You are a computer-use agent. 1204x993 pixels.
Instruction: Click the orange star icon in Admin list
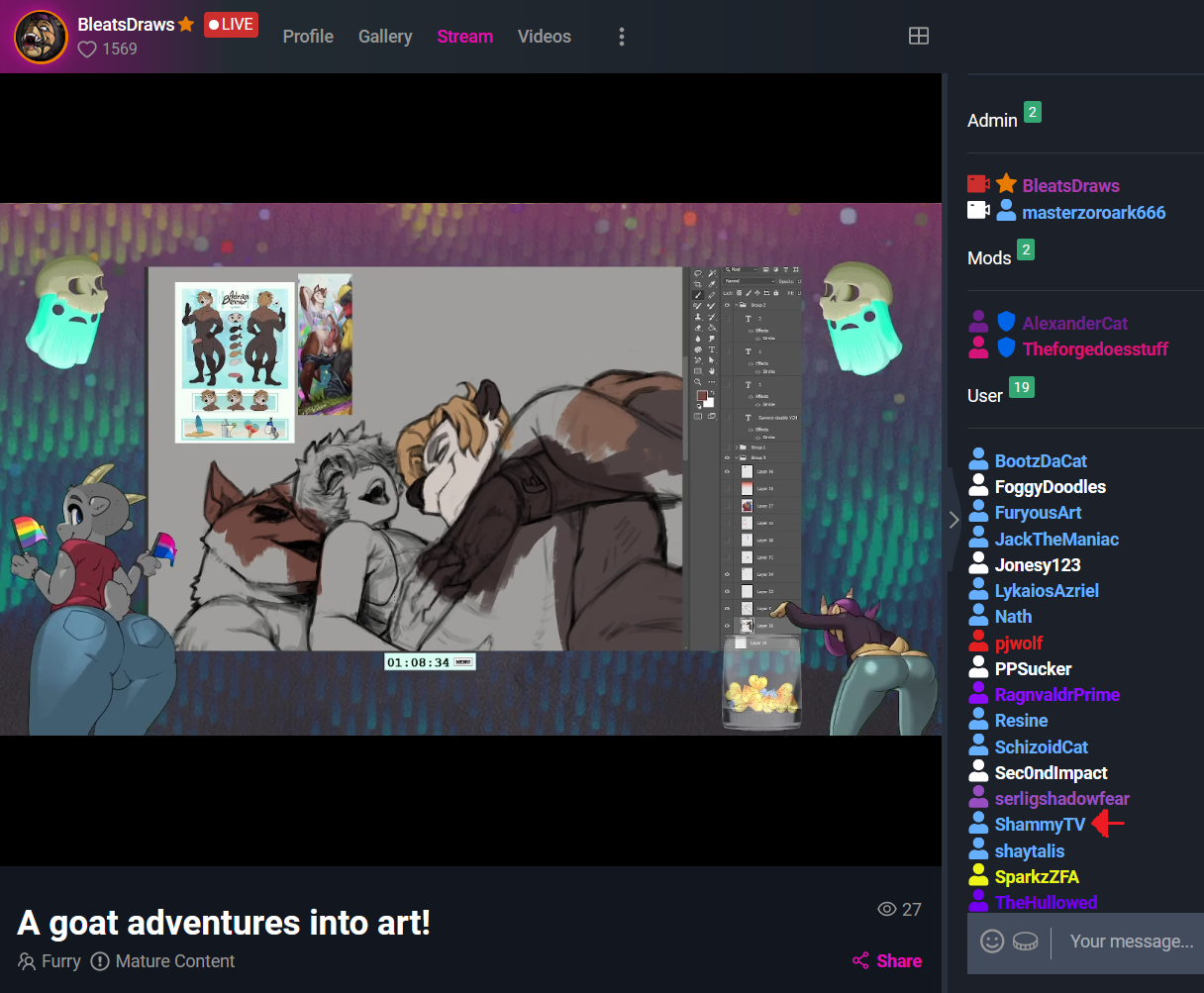[1006, 183]
